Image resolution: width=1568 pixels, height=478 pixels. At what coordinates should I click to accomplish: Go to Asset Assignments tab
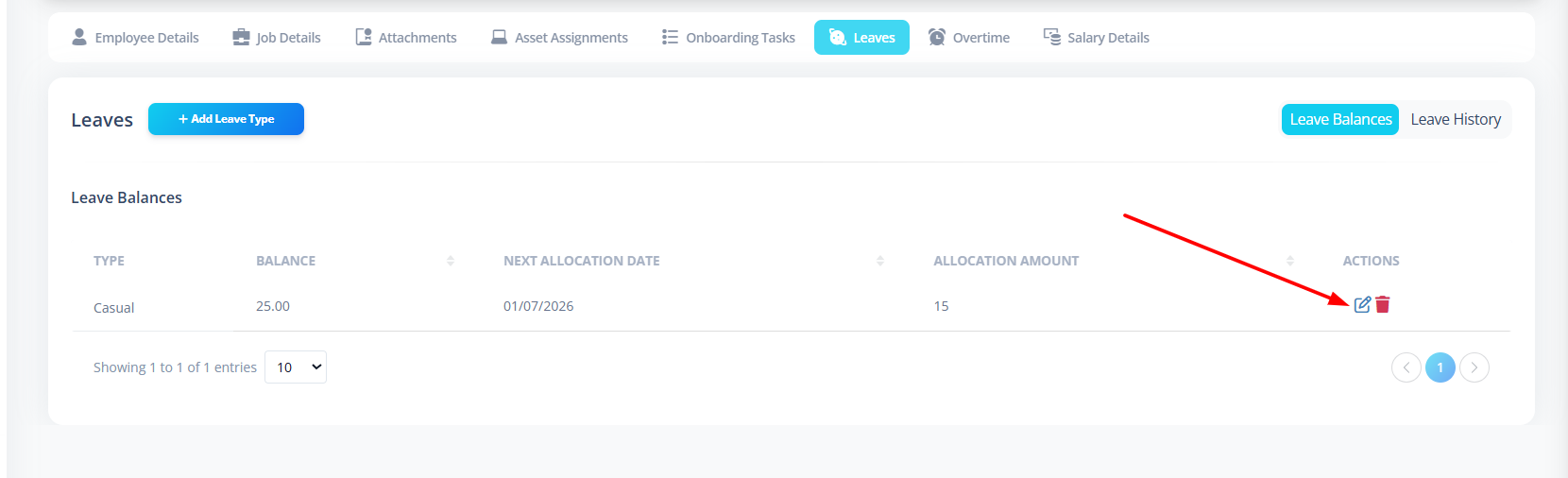[559, 38]
